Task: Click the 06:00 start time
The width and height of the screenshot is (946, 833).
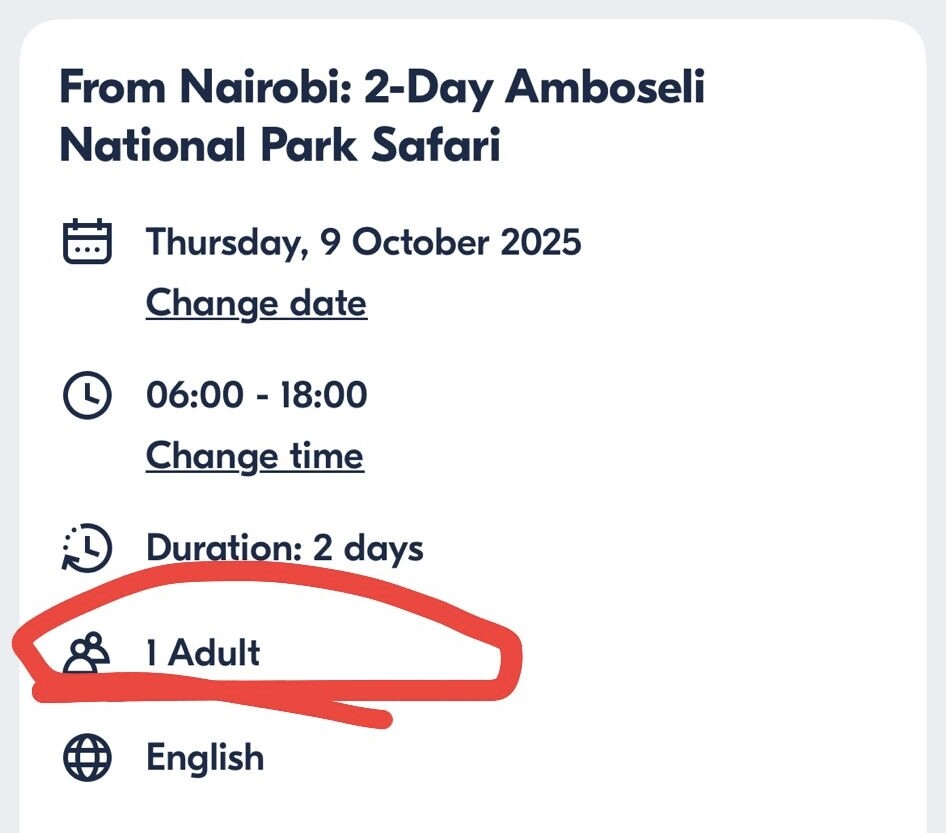Action: point(193,396)
